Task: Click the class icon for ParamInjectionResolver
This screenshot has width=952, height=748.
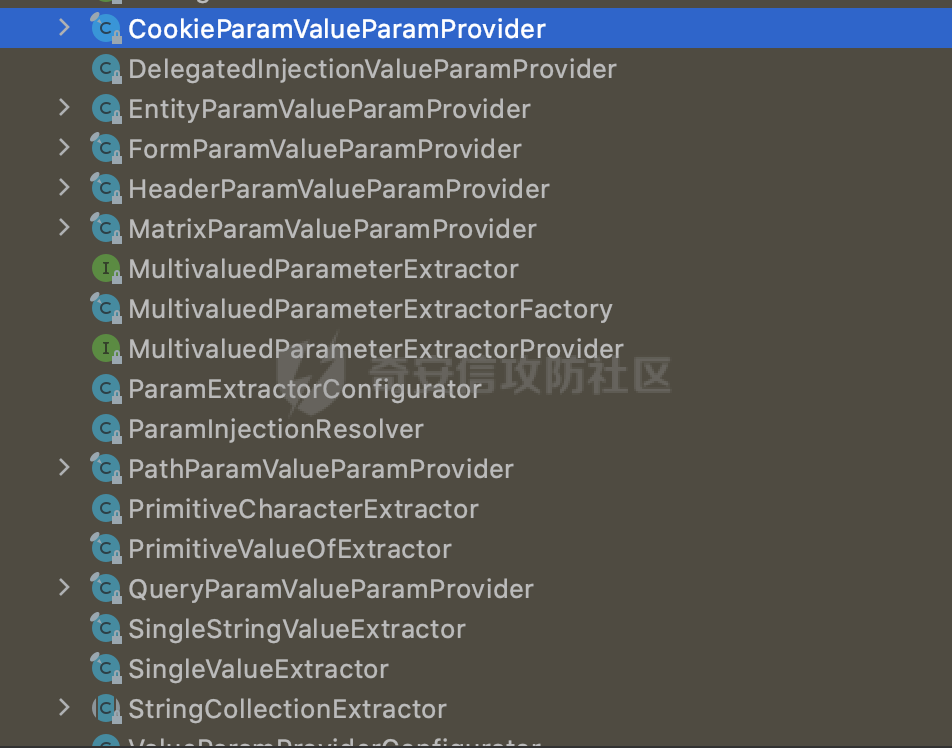Action: coord(105,429)
